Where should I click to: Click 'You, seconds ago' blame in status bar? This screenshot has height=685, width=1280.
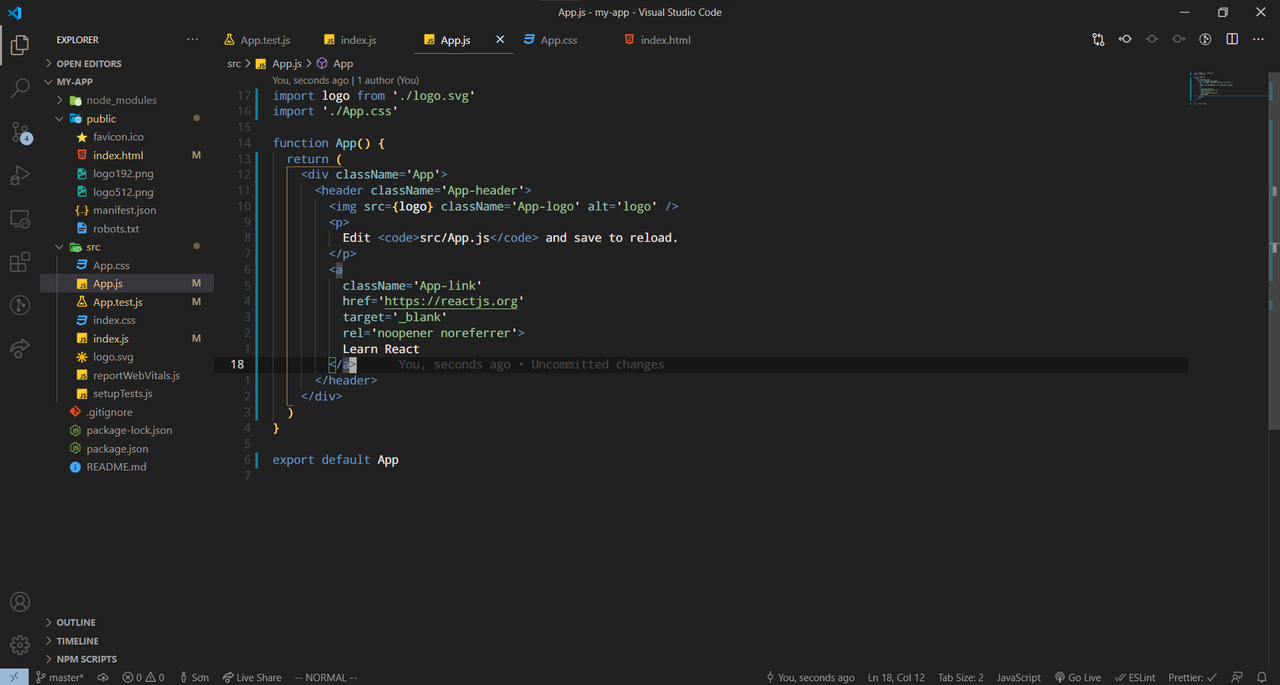[x=810, y=677]
